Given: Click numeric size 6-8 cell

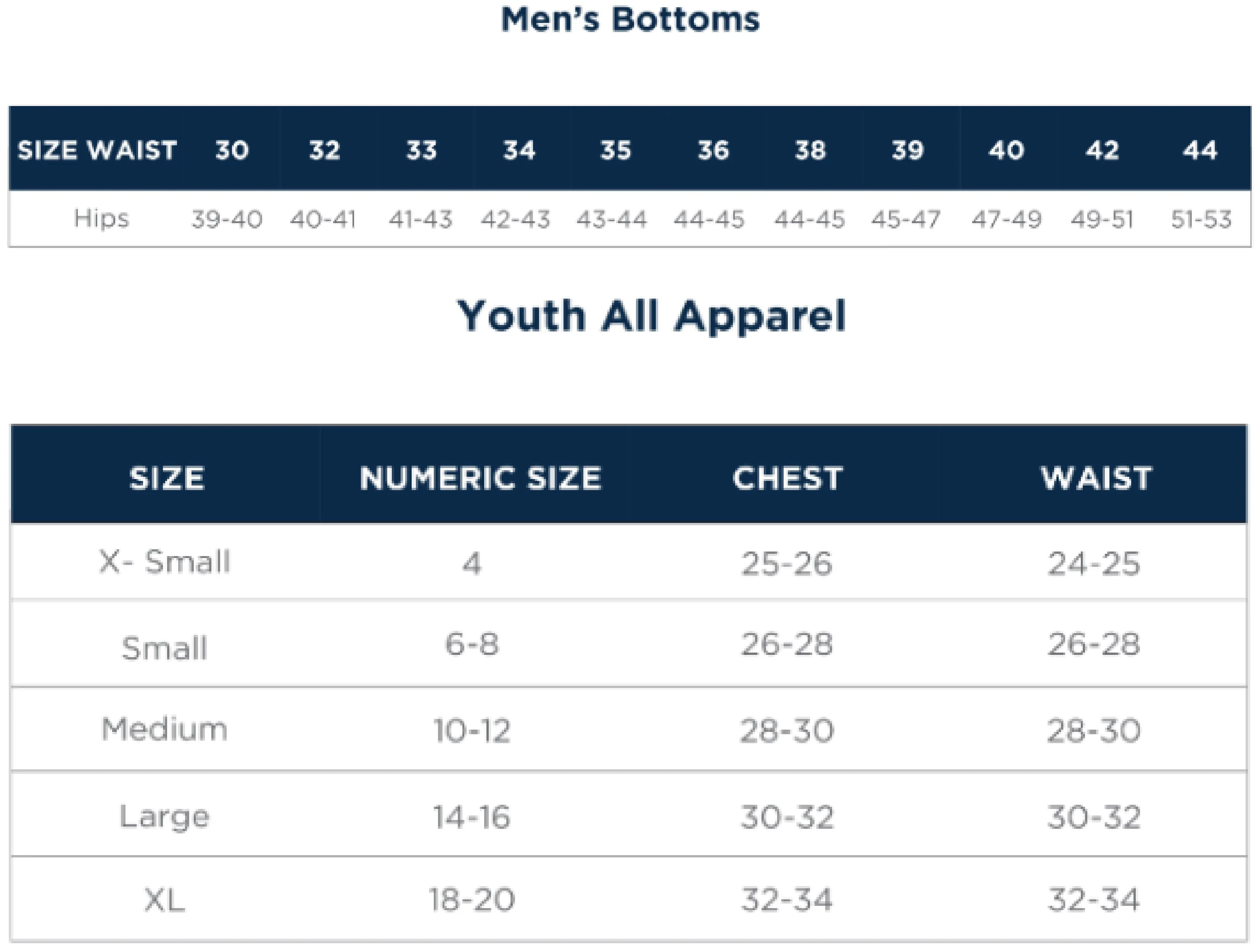Looking at the screenshot, I should [x=471, y=645].
